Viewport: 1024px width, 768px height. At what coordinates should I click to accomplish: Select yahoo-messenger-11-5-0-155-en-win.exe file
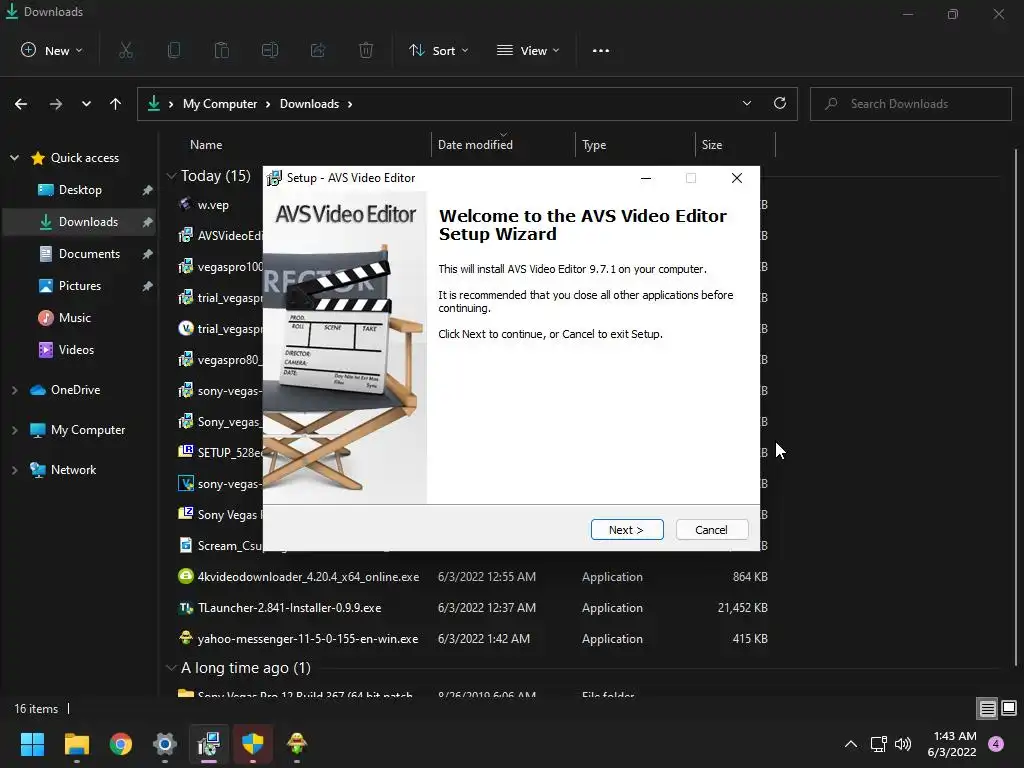308,639
